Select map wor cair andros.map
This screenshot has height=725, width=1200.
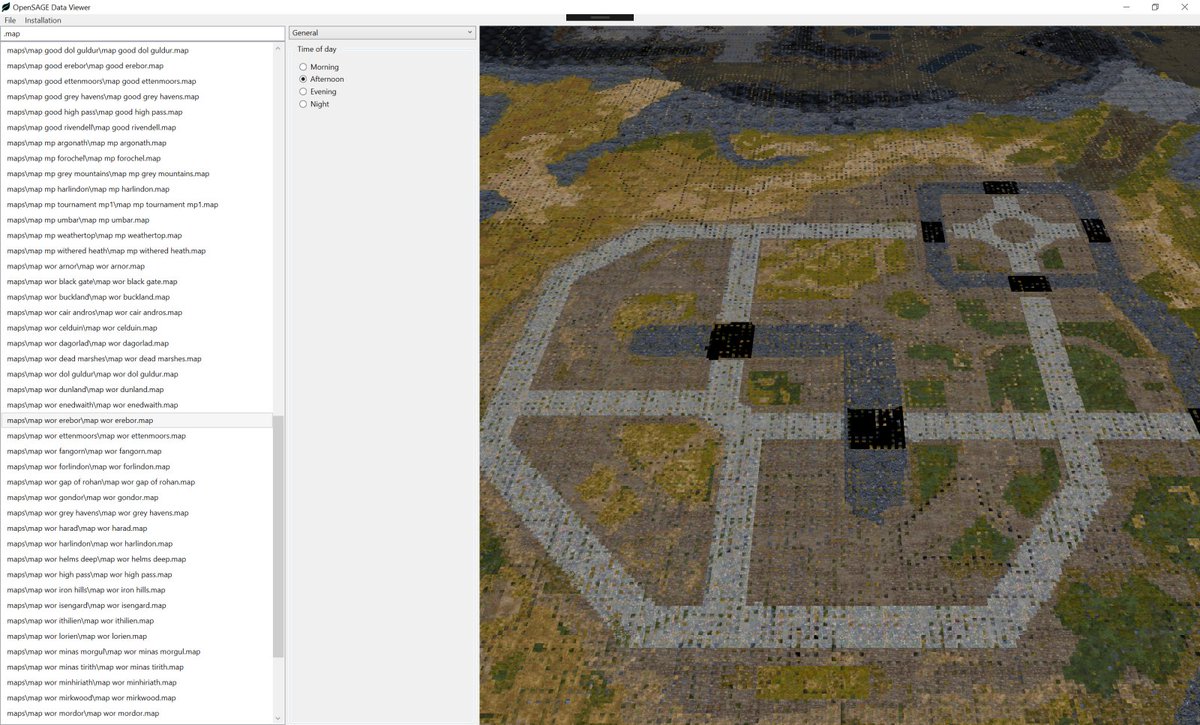pos(137,312)
